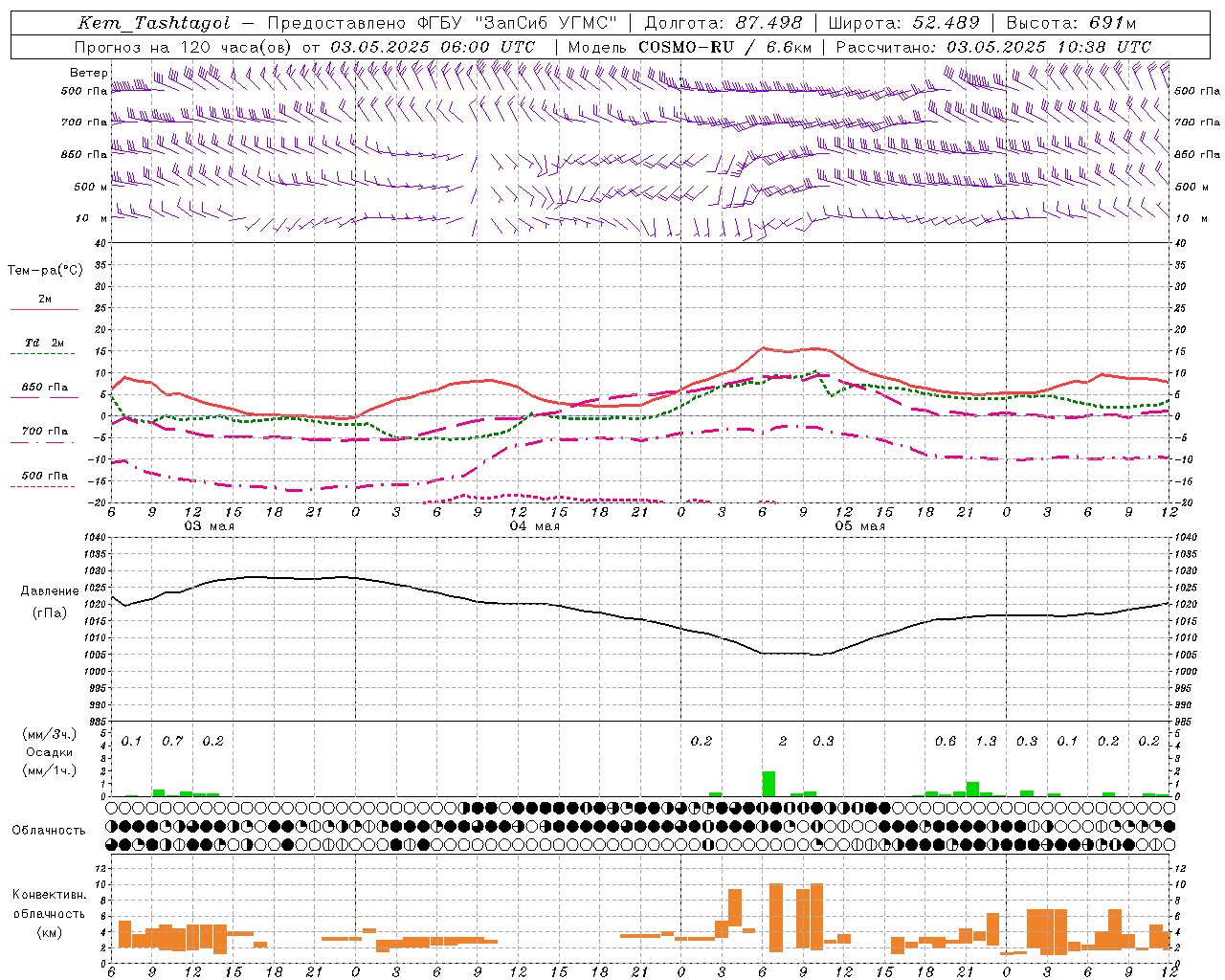Click the 05 мая date label
This screenshot has height=980, width=1225.
859,526
